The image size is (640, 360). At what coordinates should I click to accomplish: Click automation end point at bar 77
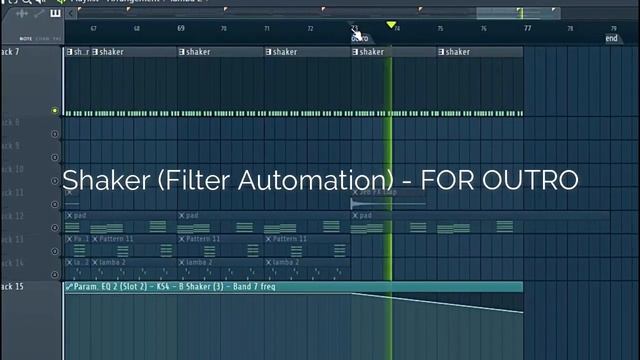523,312
